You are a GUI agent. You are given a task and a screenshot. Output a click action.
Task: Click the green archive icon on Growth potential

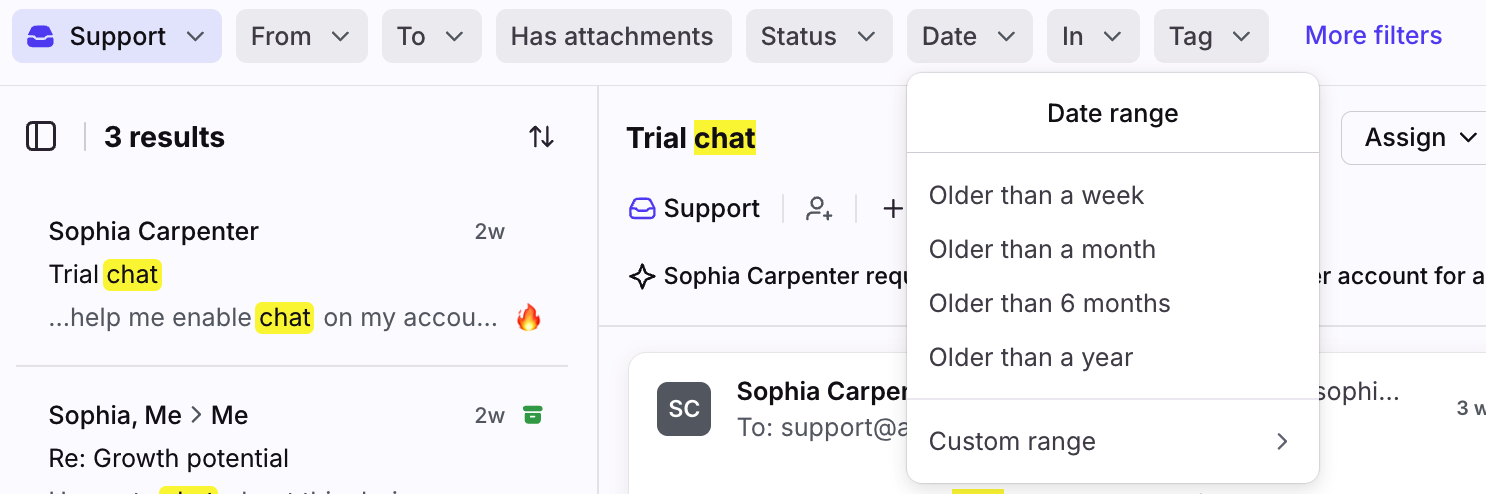coord(533,414)
